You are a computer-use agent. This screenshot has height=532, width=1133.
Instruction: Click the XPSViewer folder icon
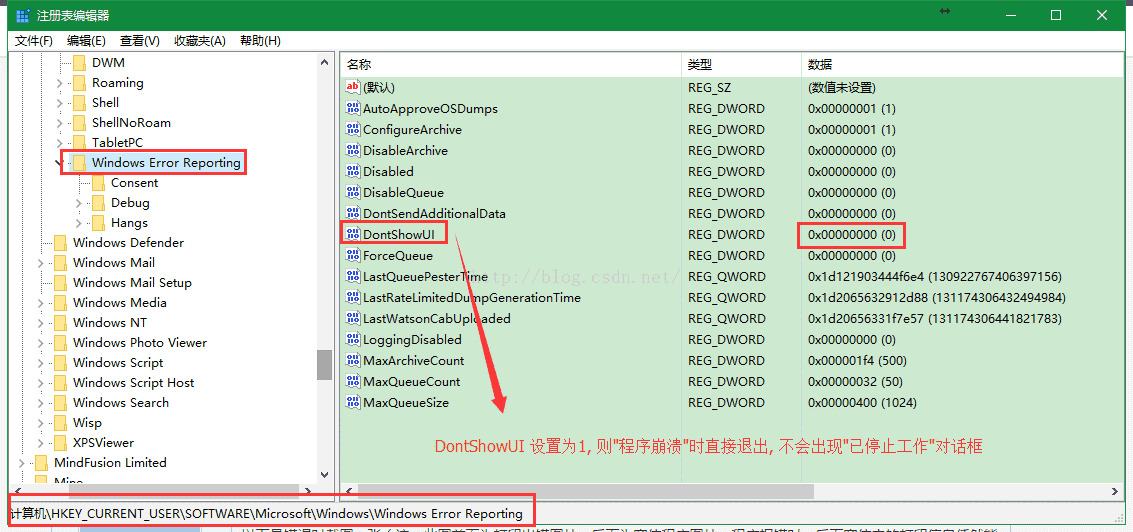tap(61, 442)
